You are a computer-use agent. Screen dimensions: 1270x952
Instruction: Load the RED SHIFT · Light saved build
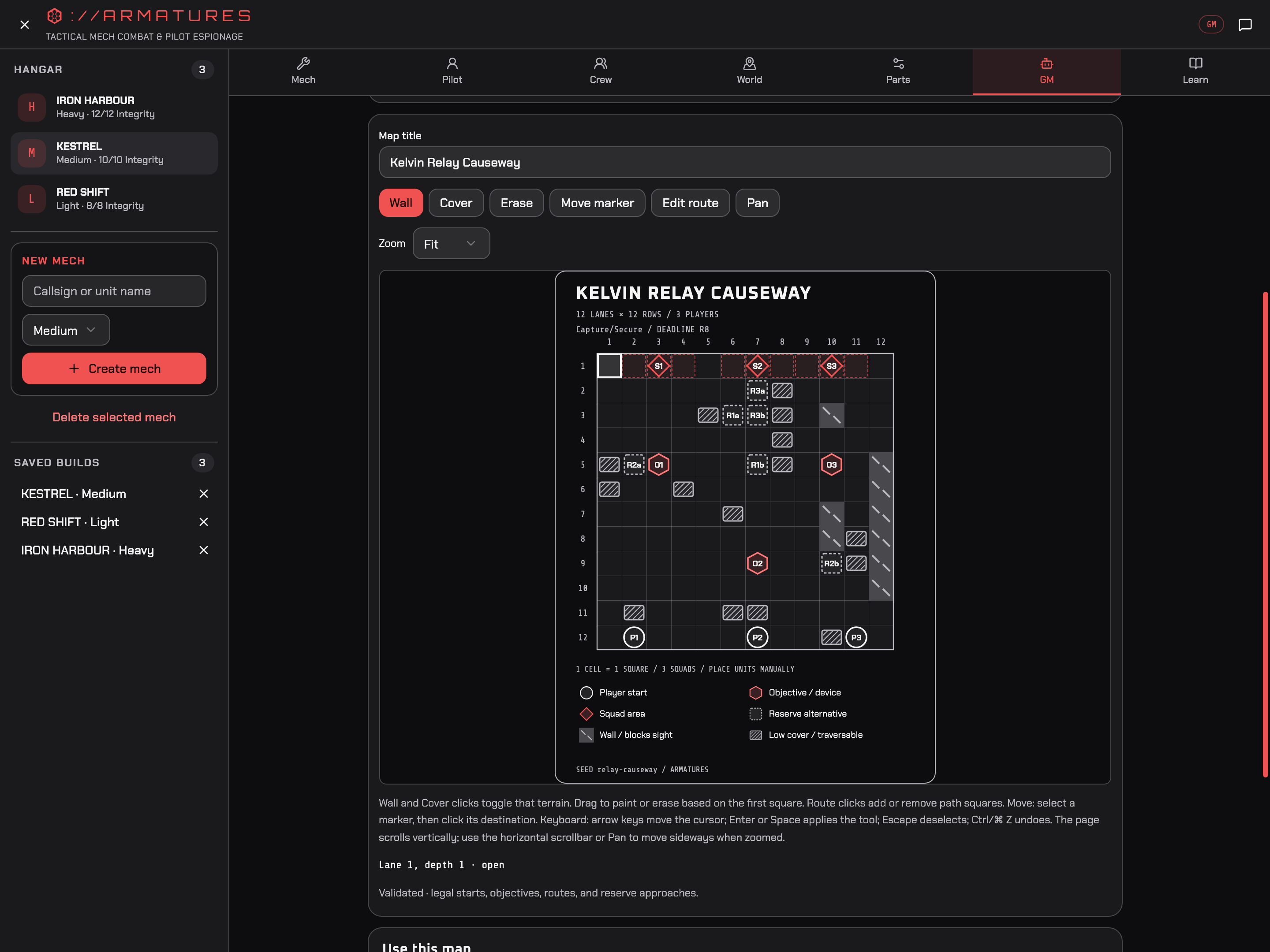pyautogui.click(x=70, y=522)
